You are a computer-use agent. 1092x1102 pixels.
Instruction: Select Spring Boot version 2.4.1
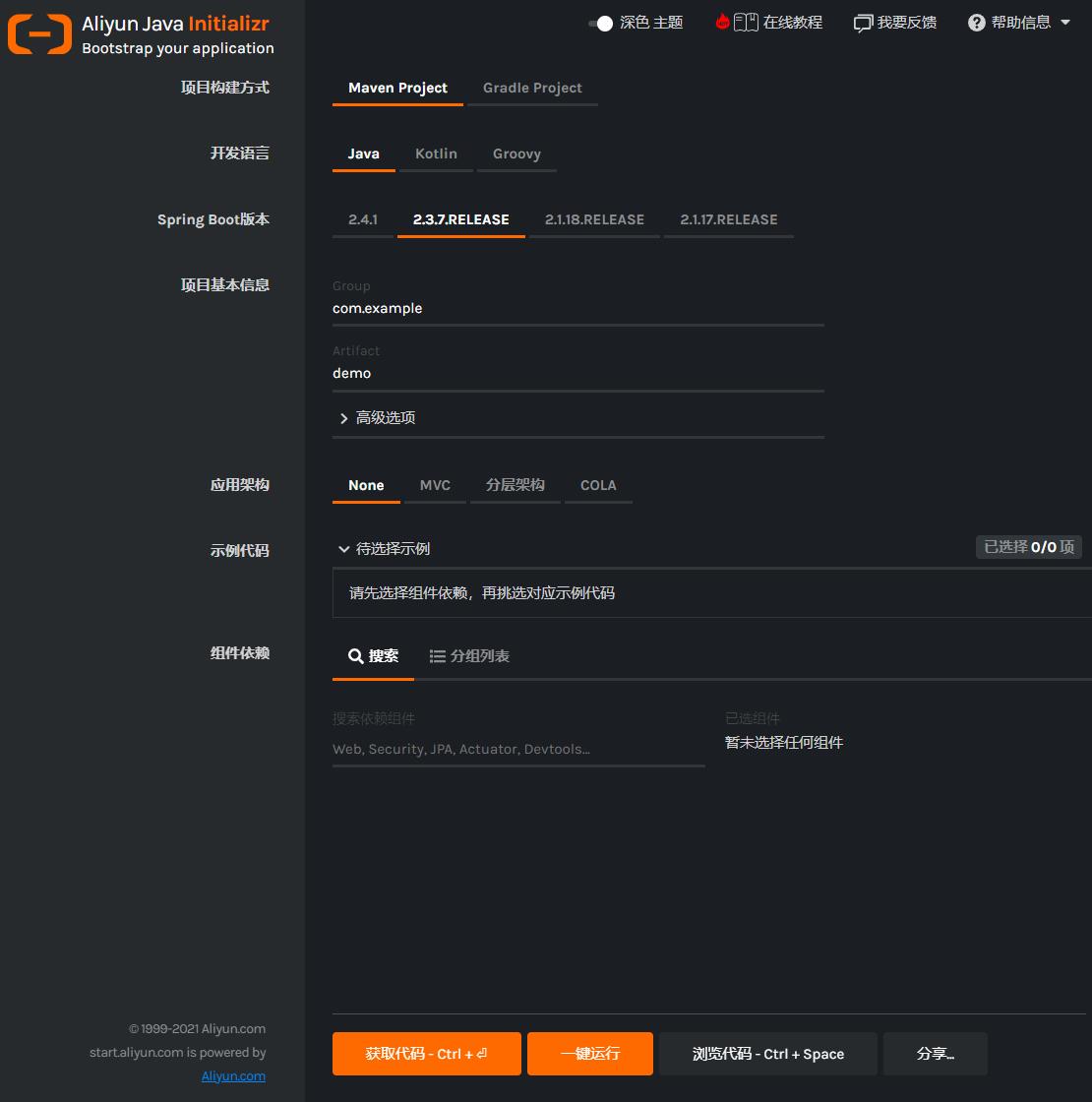(x=363, y=220)
